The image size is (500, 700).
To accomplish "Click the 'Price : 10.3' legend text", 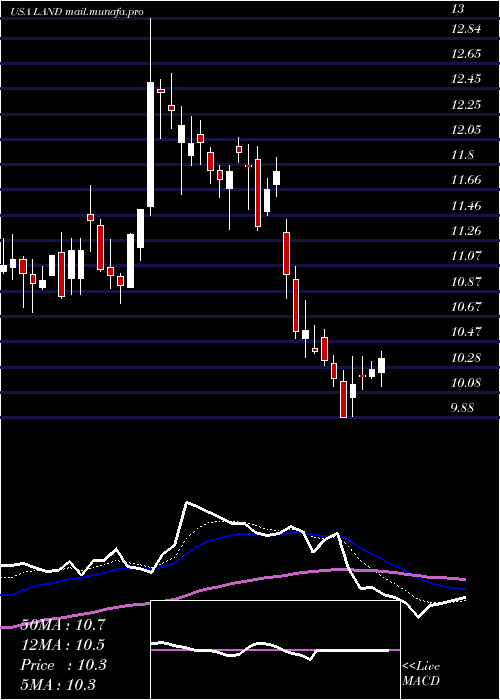I will 63,665.
